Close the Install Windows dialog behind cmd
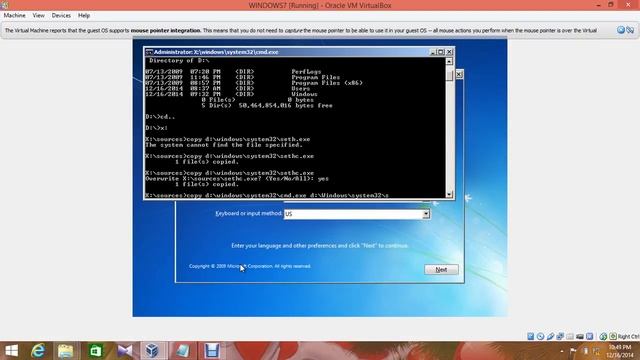This screenshot has height=360, width=640. pyautogui.click(x=459, y=74)
